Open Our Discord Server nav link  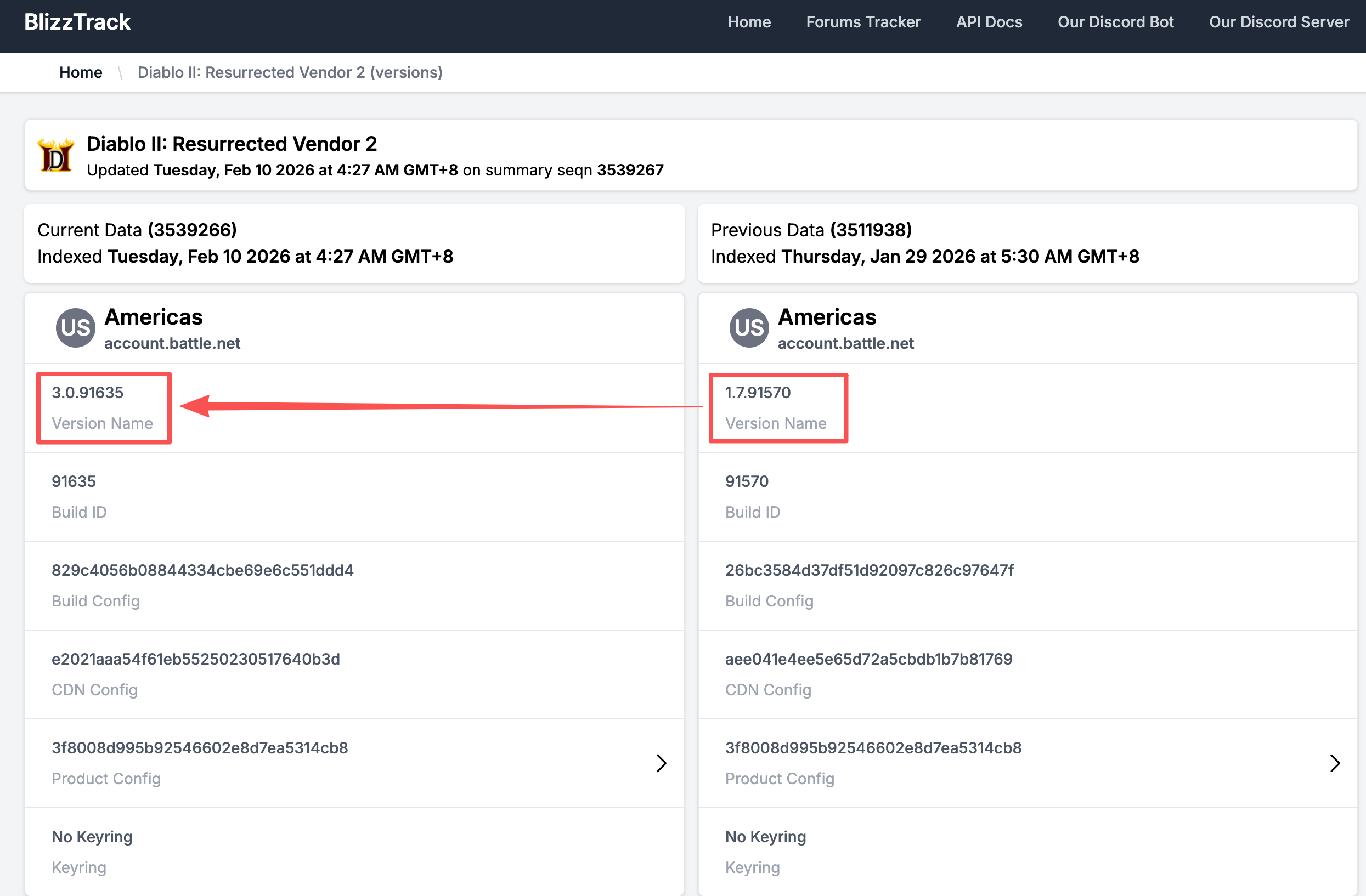click(1278, 22)
